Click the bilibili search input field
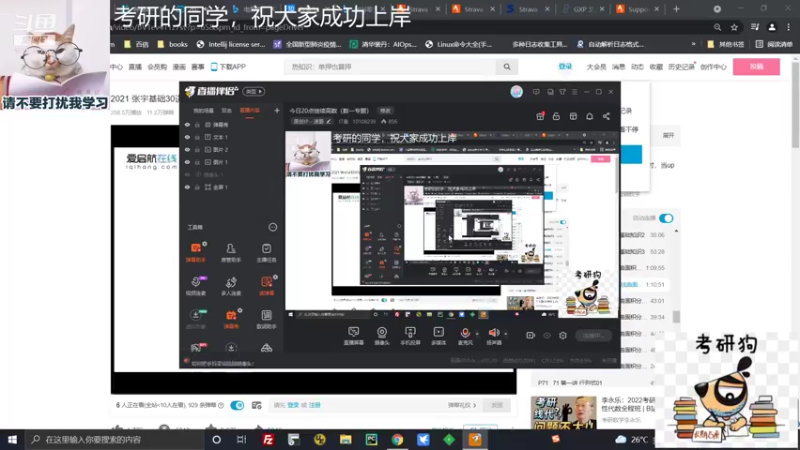Image resolution: width=800 pixels, height=450 pixels. 390,67
